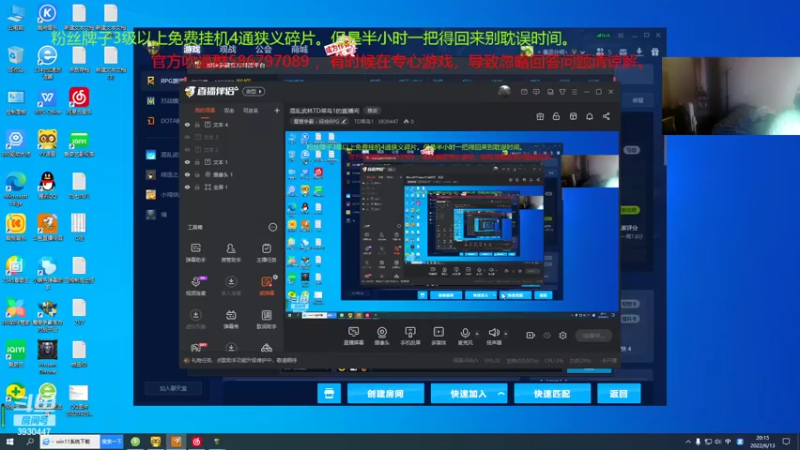Viewport: 800px width, 450px height.
Task: Collapse the 工具箱 toolbox section
Action: point(272,227)
